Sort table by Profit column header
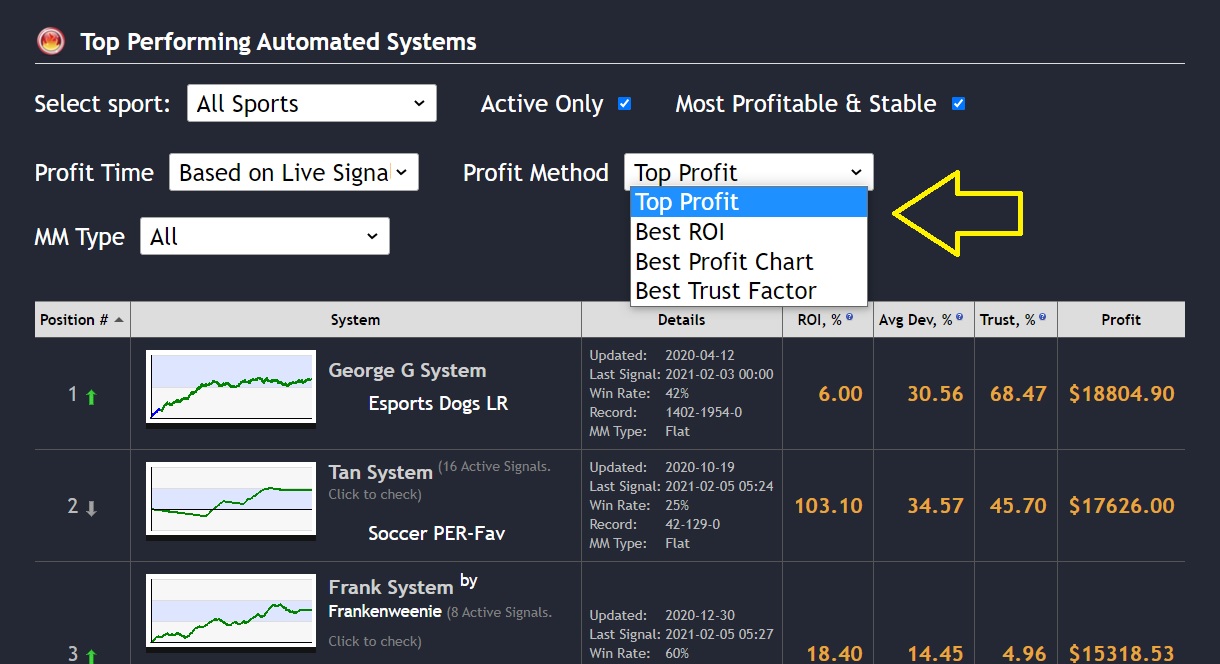This screenshot has width=1220, height=664. point(1121,320)
